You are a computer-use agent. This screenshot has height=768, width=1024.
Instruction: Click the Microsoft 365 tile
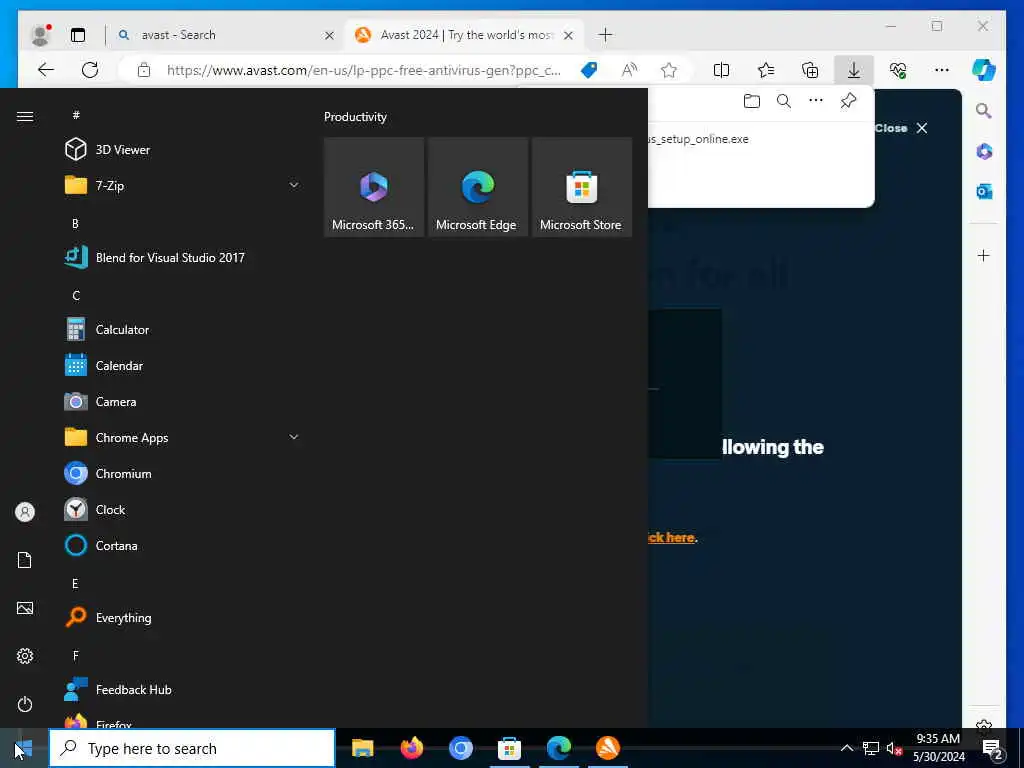pyautogui.click(x=374, y=187)
